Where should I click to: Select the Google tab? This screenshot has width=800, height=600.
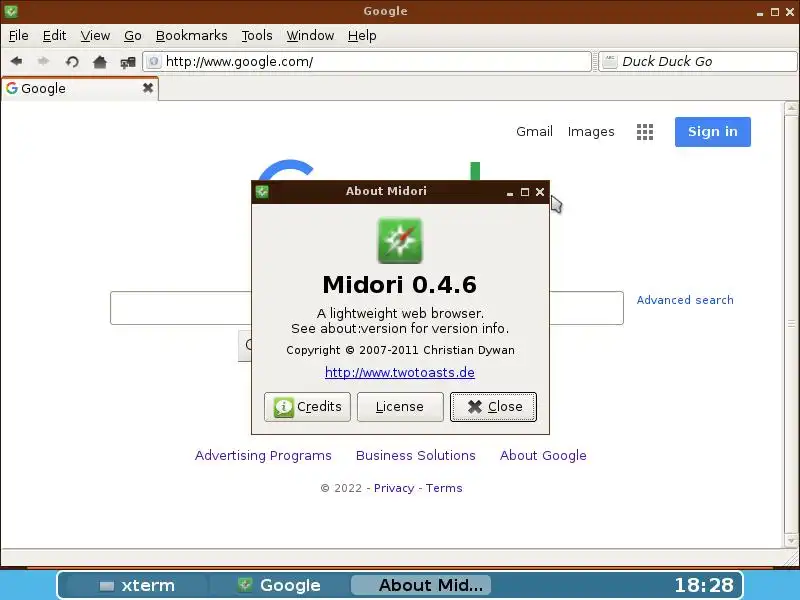click(80, 88)
